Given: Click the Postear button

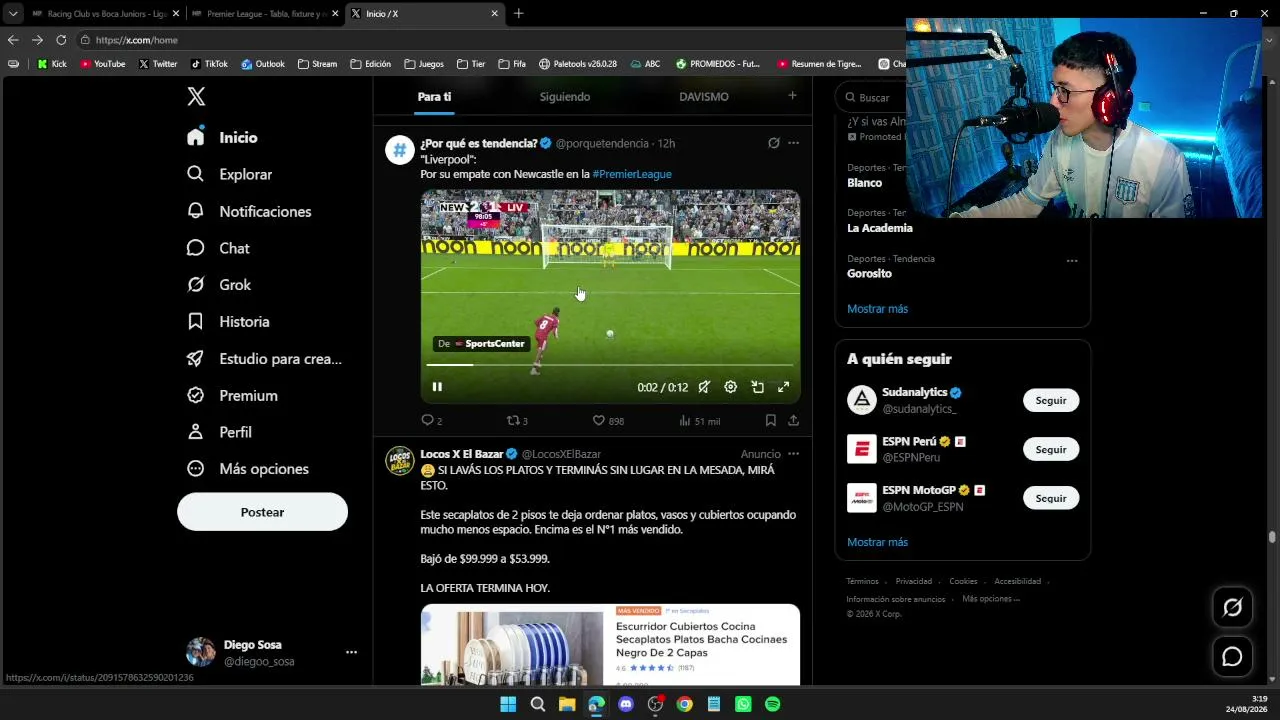Looking at the screenshot, I should click(262, 512).
